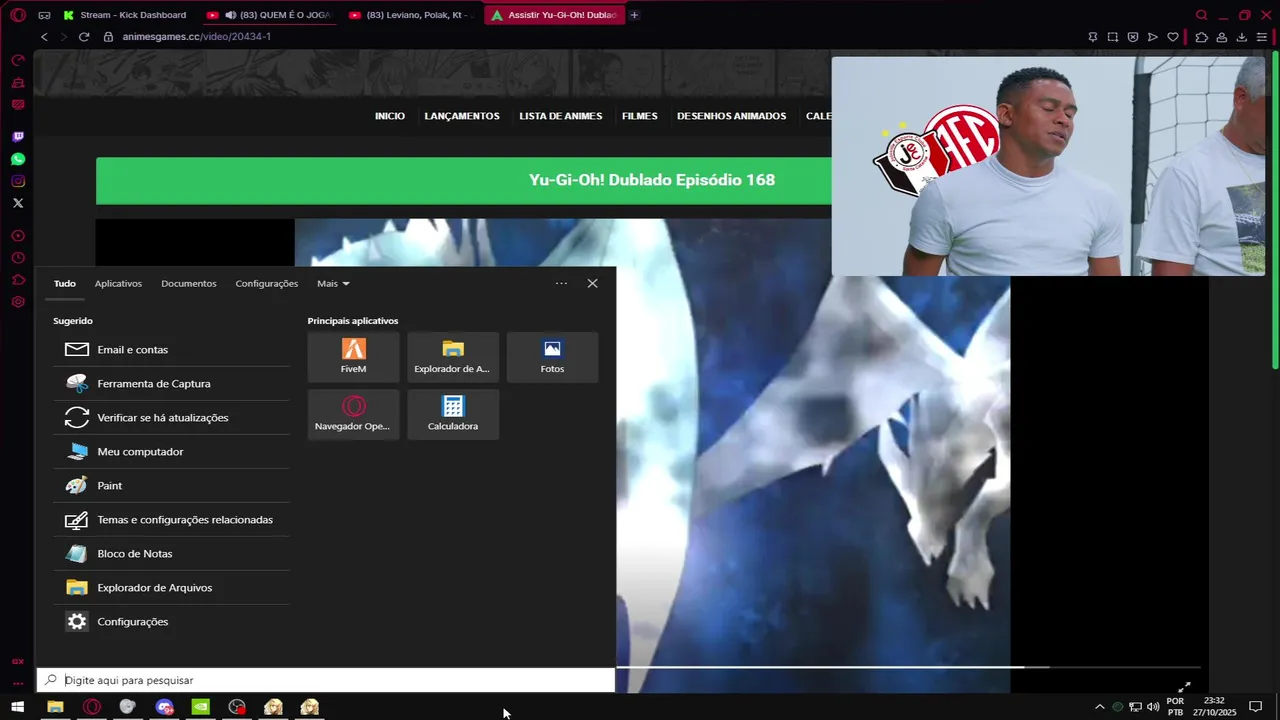This screenshot has height=720, width=1280.
Task: Open Navegador Opera app tile
Action: click(354, 414)
